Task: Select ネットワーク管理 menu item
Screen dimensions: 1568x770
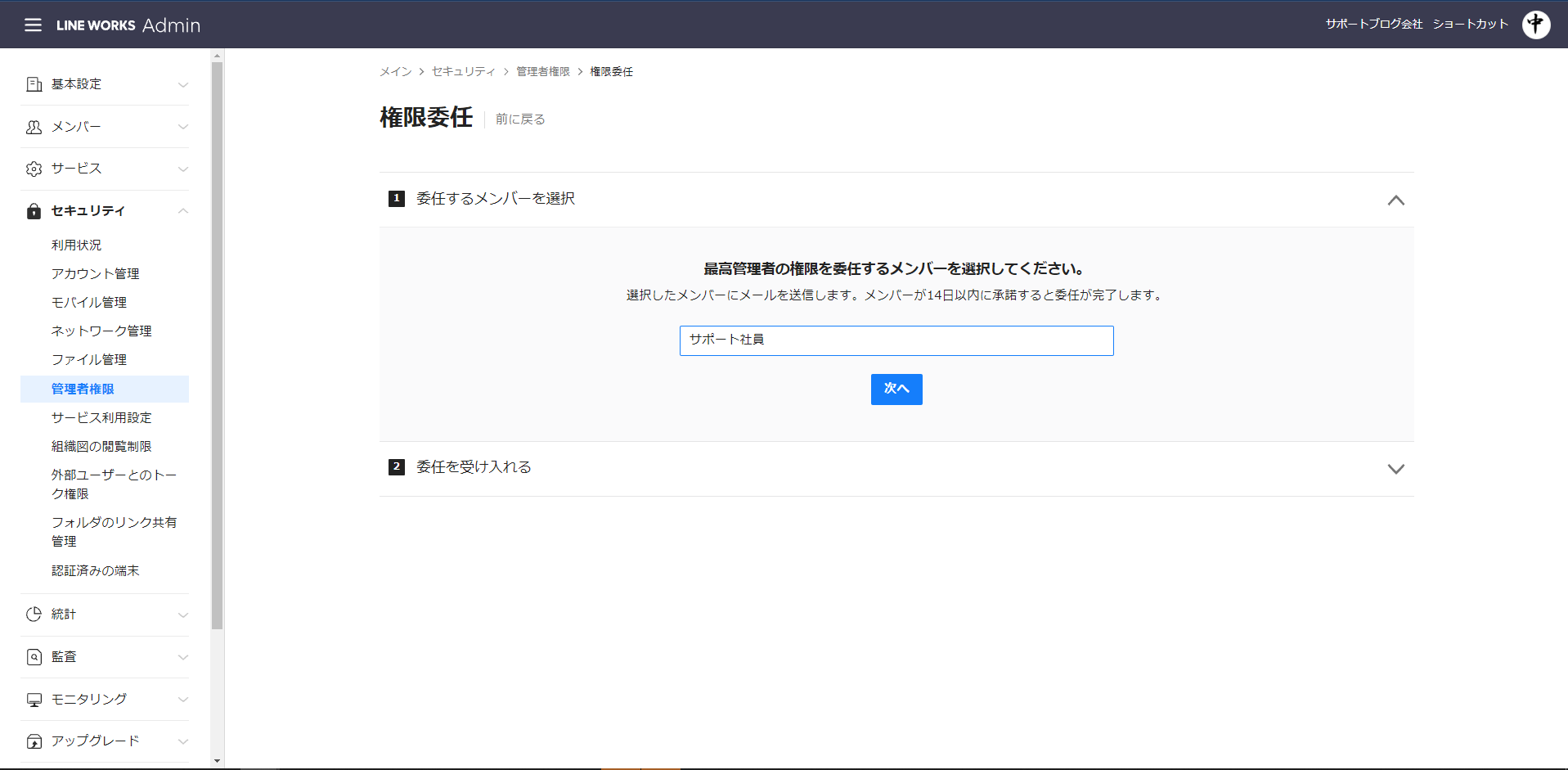Action: (x=101, y=331)
